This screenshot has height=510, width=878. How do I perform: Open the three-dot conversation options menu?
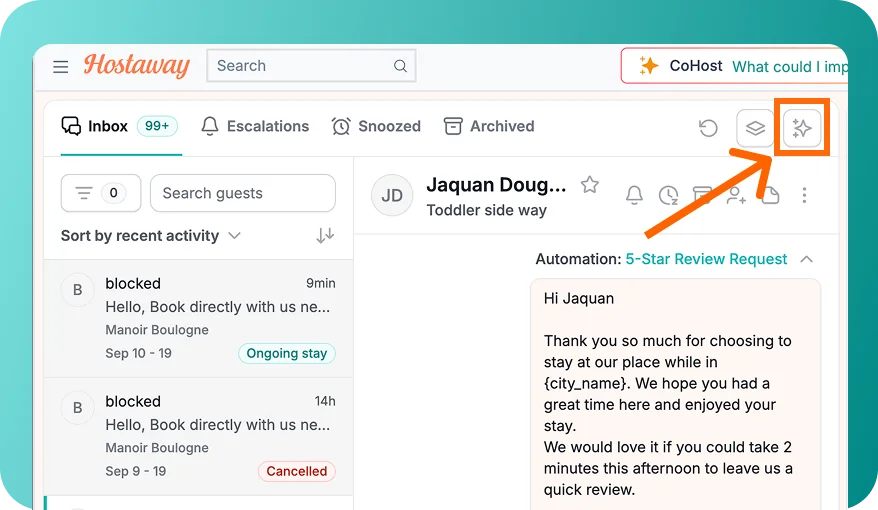(x=804, y=195)
